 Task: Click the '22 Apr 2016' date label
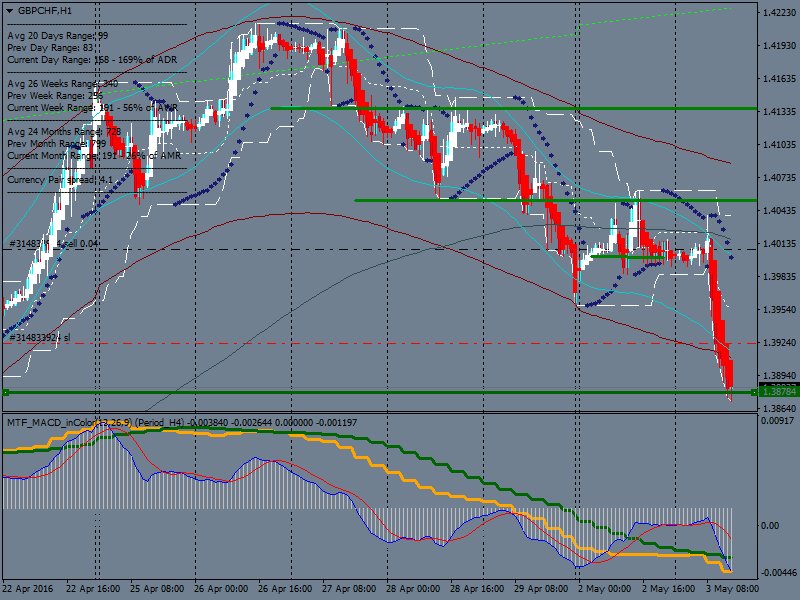(x=27, y=589)
